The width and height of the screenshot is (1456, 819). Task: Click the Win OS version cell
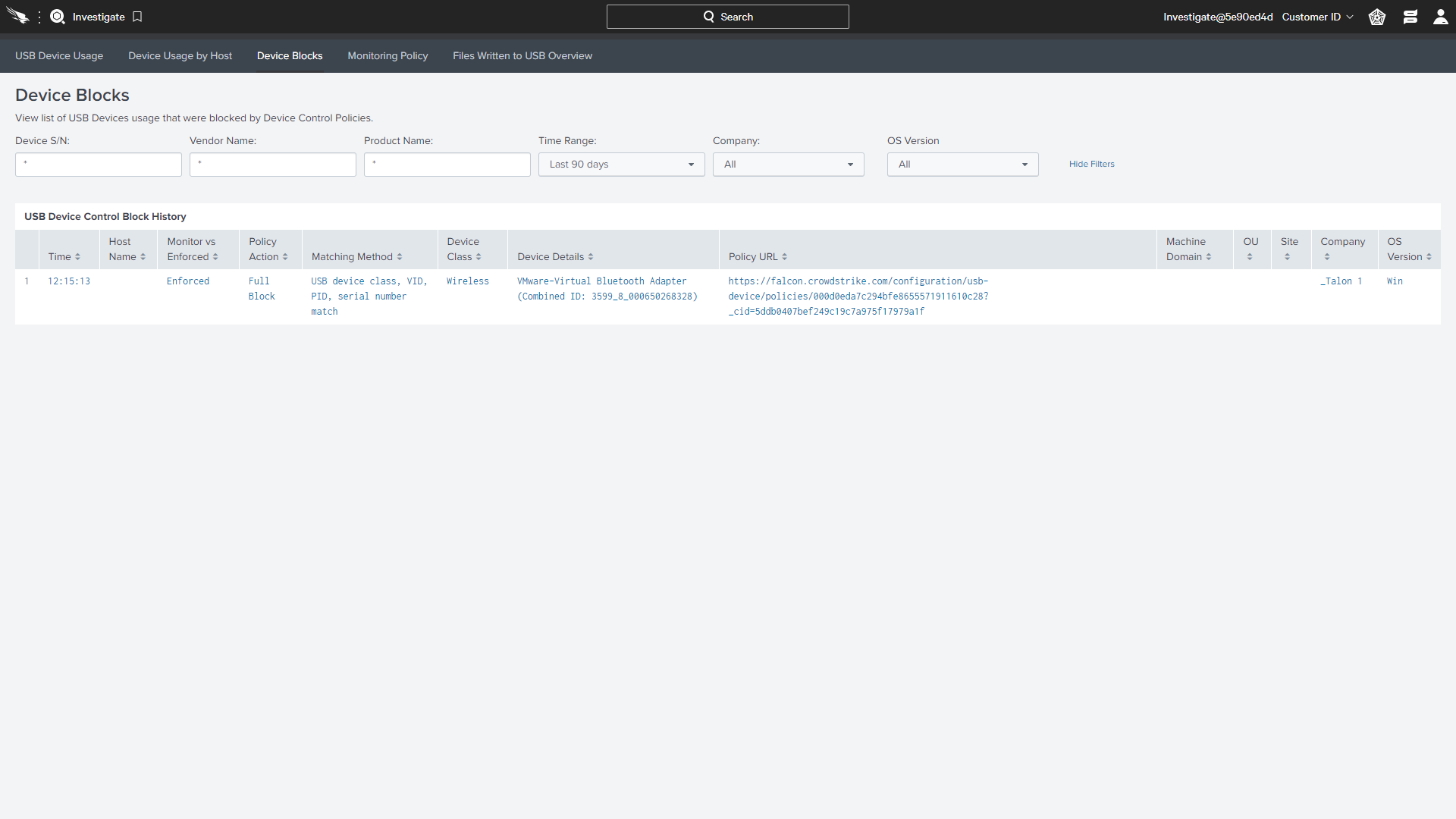pos(1395,281)
